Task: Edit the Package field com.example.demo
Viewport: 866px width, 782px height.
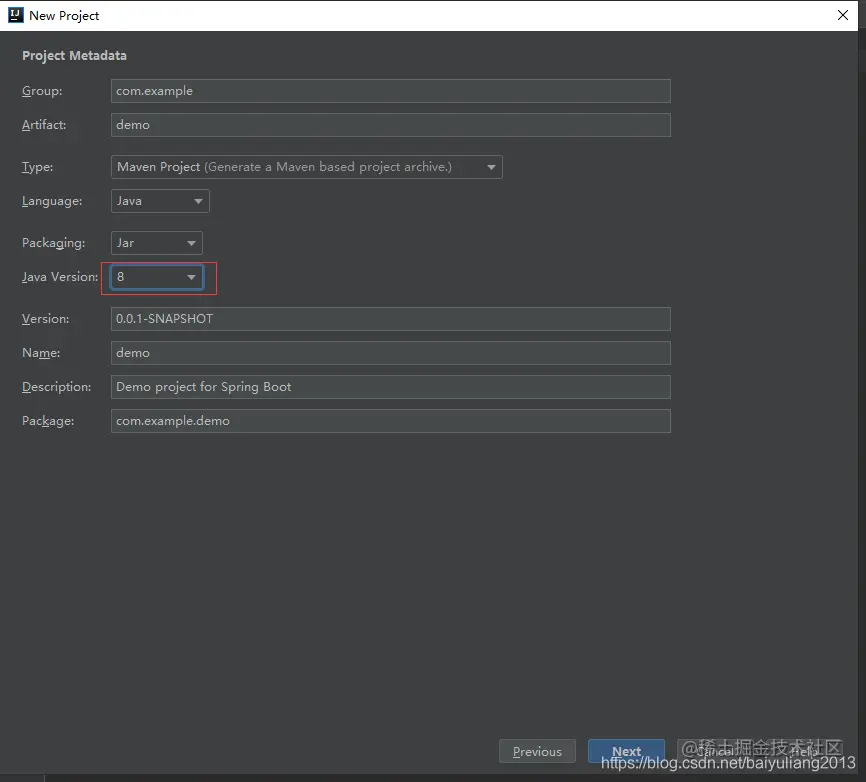Action: point(390,421)
